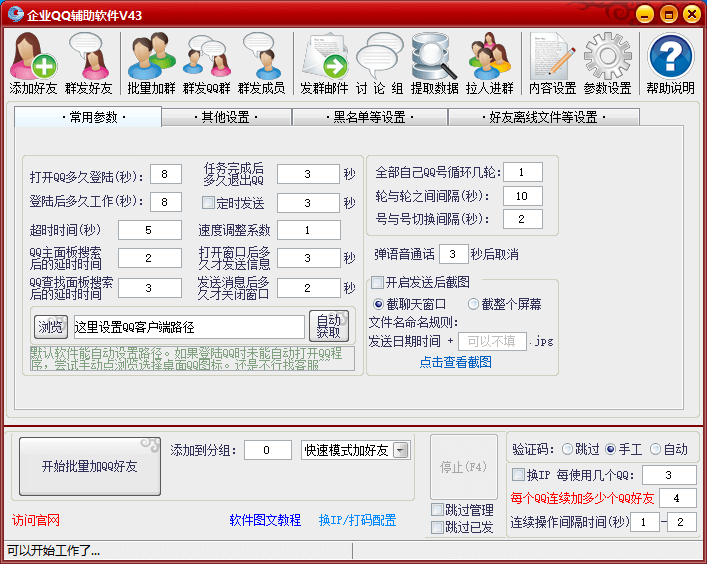Tick the 跳过已发 checkbox

[x=437, y=527]
